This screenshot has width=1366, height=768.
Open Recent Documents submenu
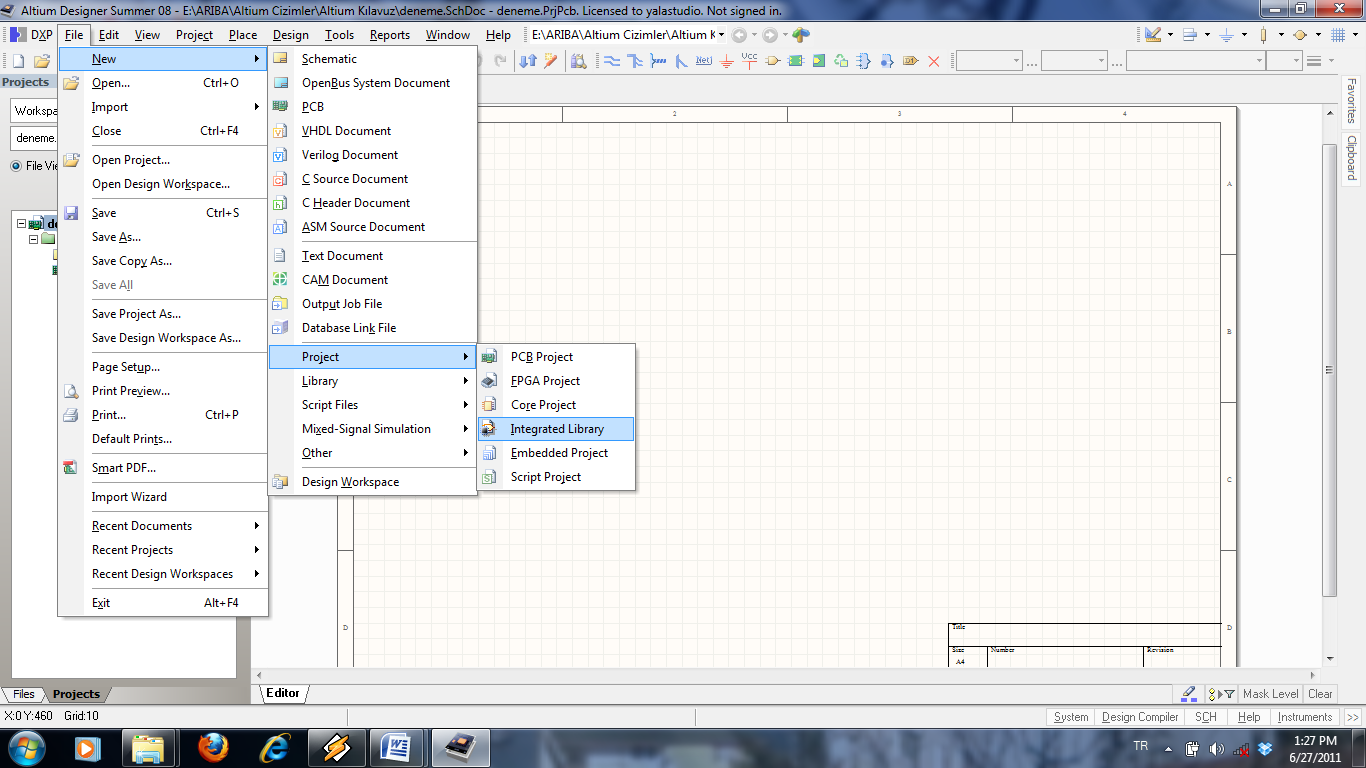tap(163, 526)
